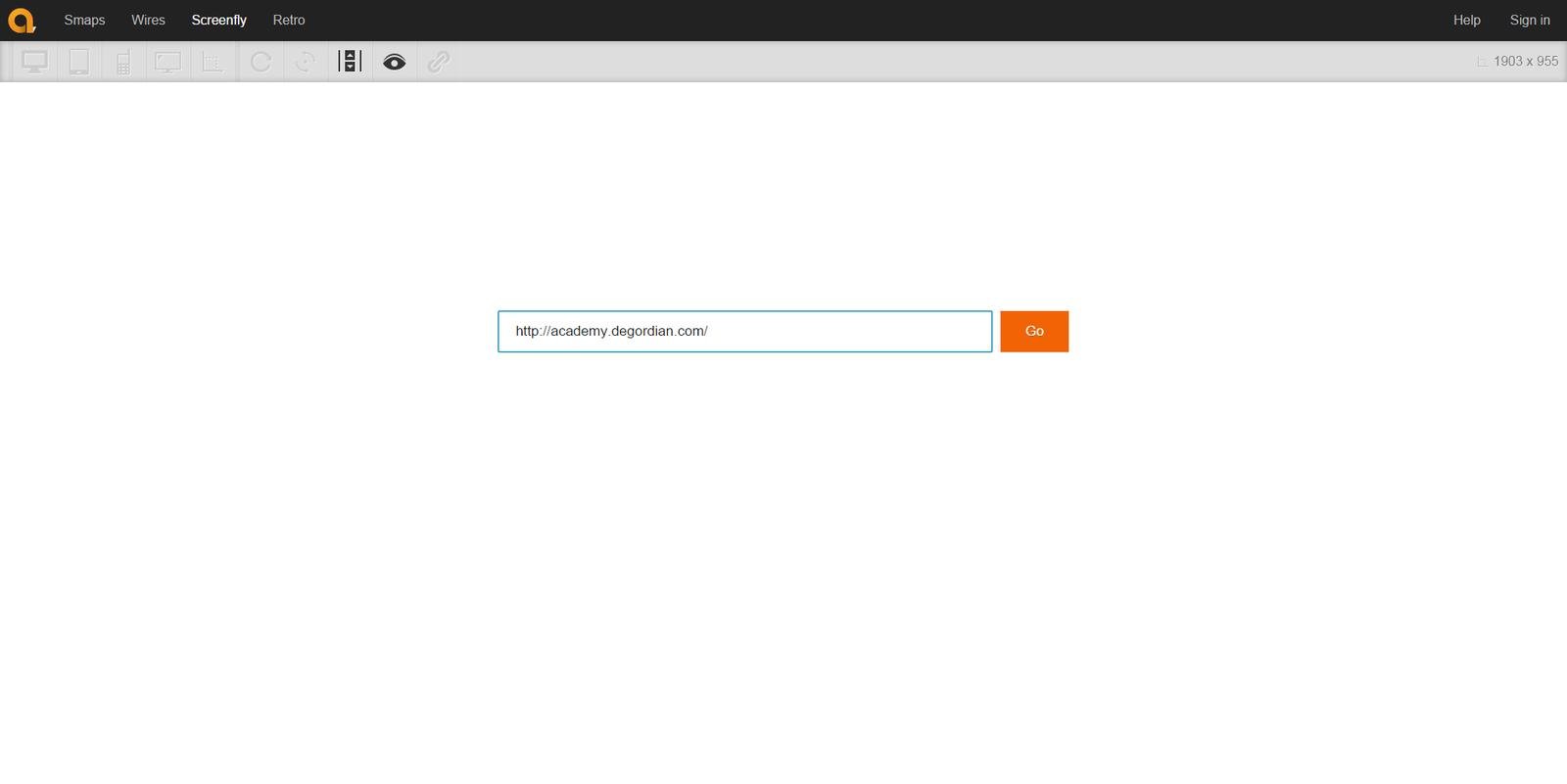
Task: Click the Sign in link
Action: click(1530, 20)
